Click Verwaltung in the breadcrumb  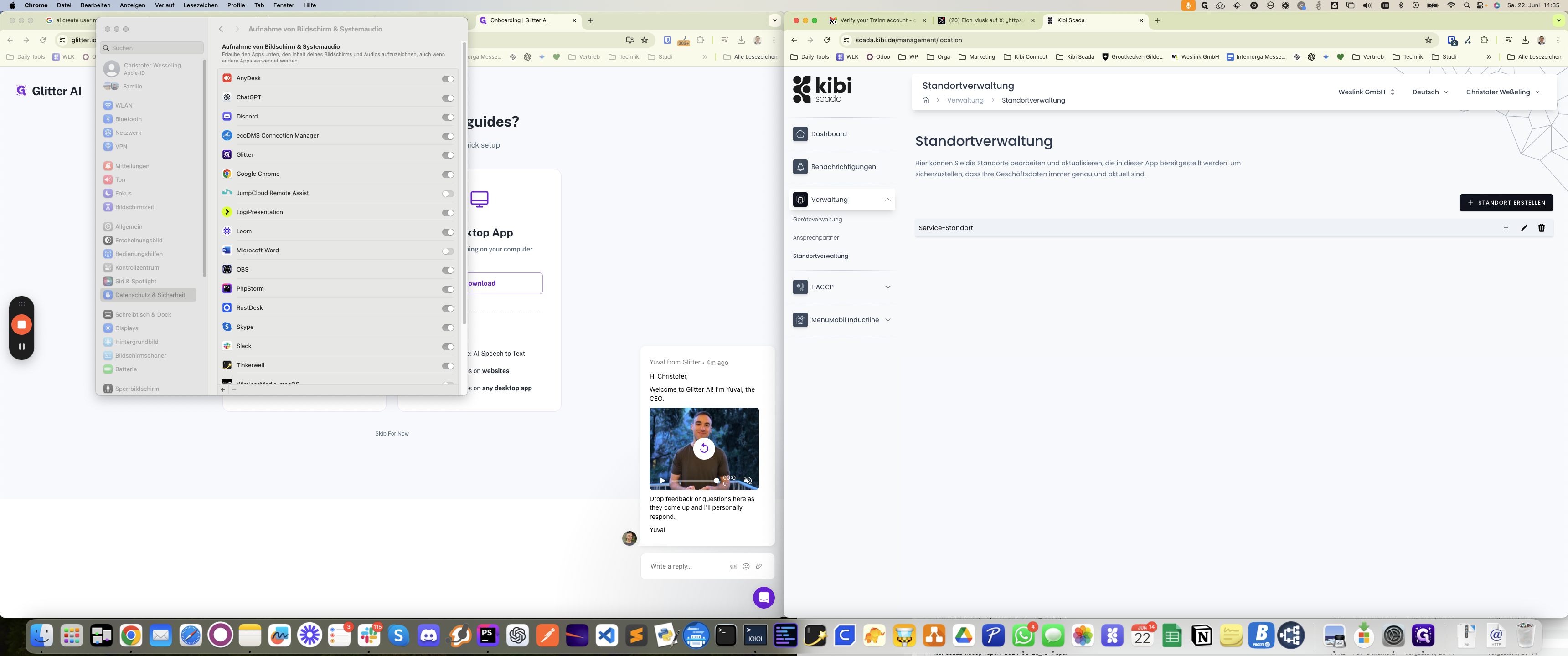tap(965, 100)
